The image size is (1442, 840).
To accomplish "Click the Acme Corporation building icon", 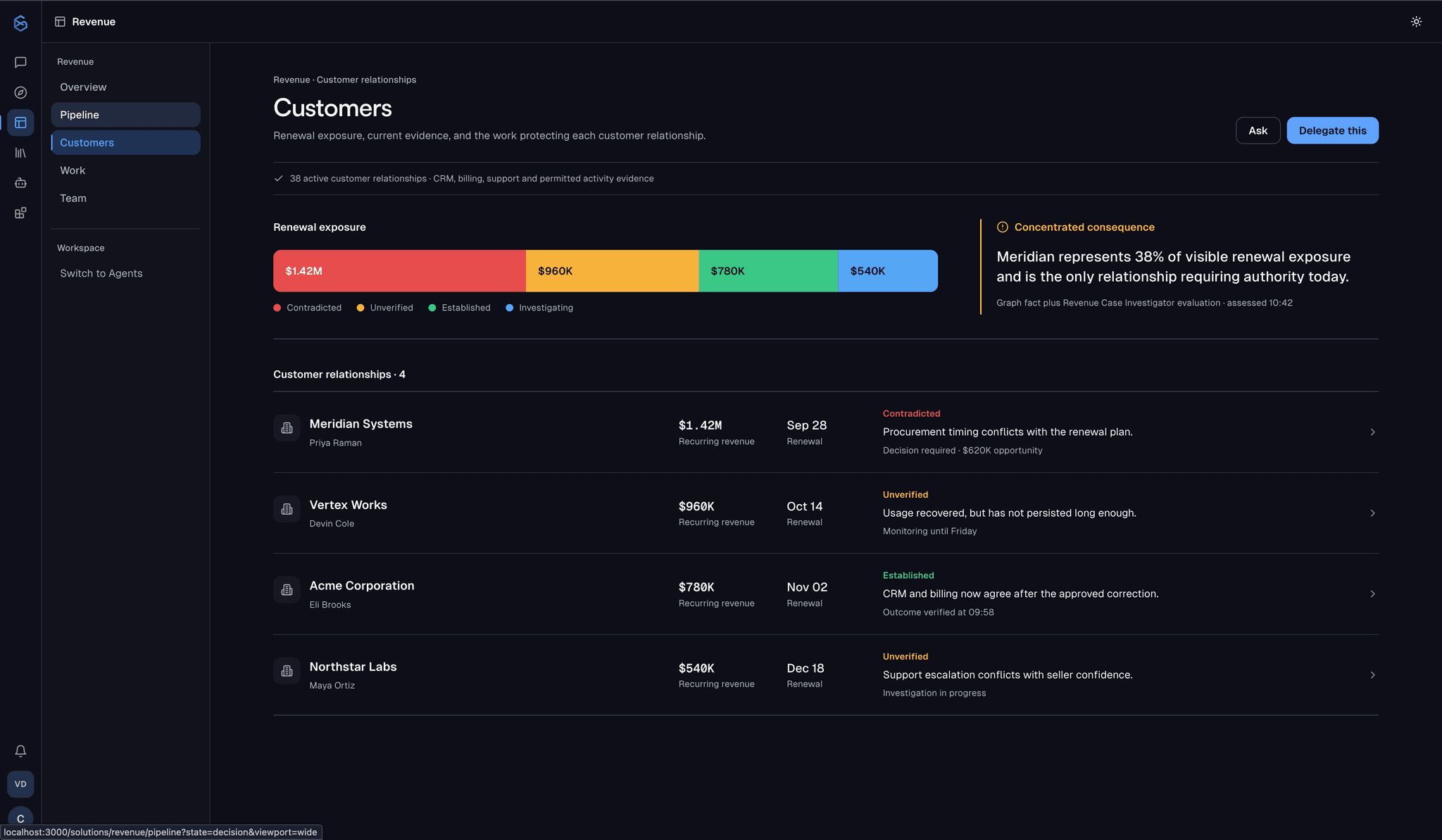I will (x=287, y=590).
